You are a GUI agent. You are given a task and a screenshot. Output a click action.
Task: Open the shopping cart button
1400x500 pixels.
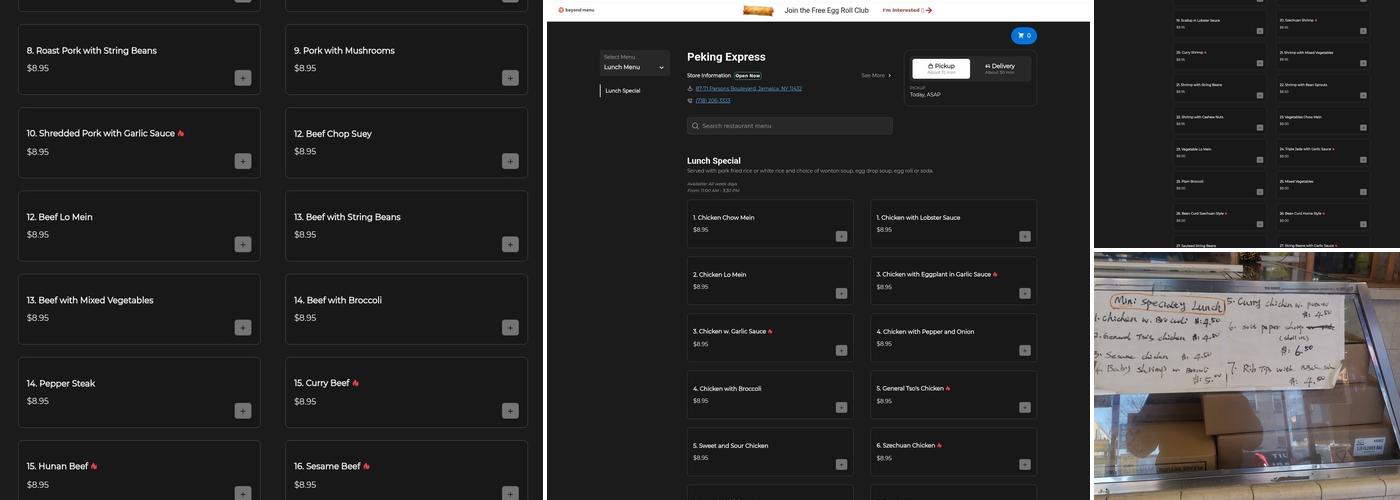click(x=1023, y=36)
